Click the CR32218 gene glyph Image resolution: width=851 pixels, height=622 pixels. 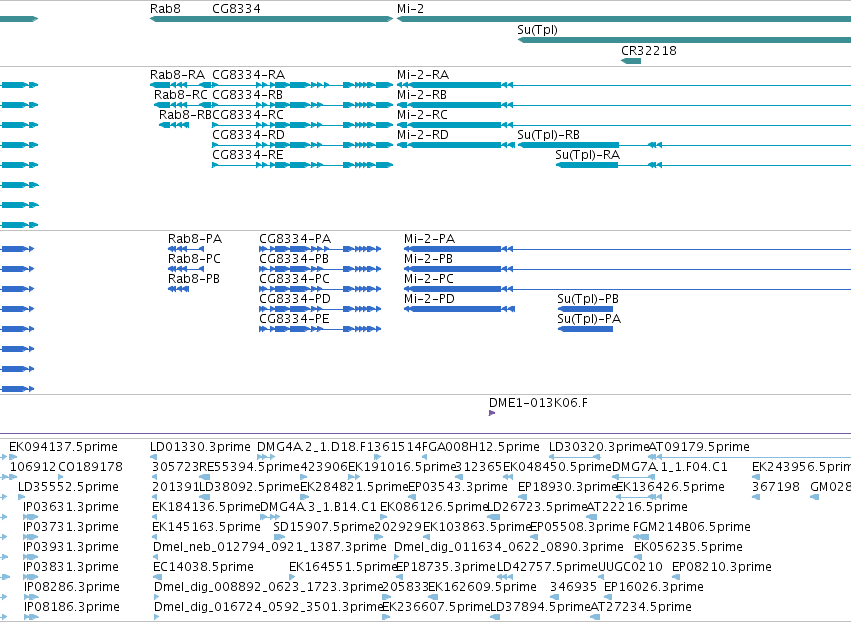tap(631, 61)
